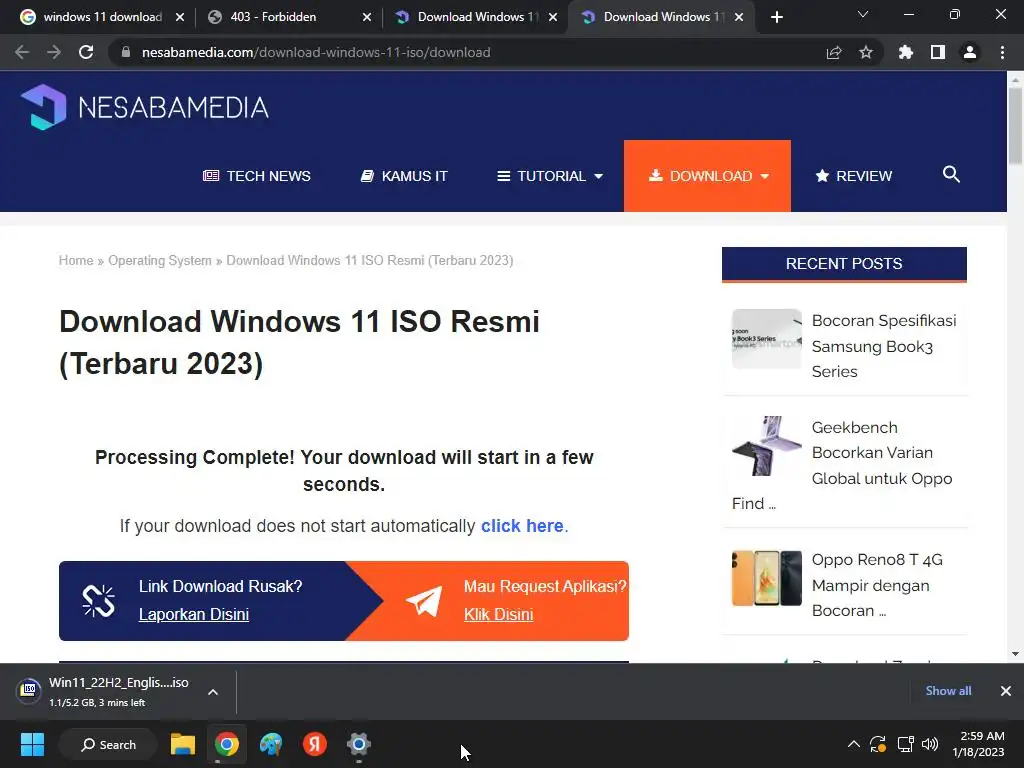Close the active 'Download Windows 11' tab
The width and height of the screenshot is (1024, 768).
[x=739, y=18]
